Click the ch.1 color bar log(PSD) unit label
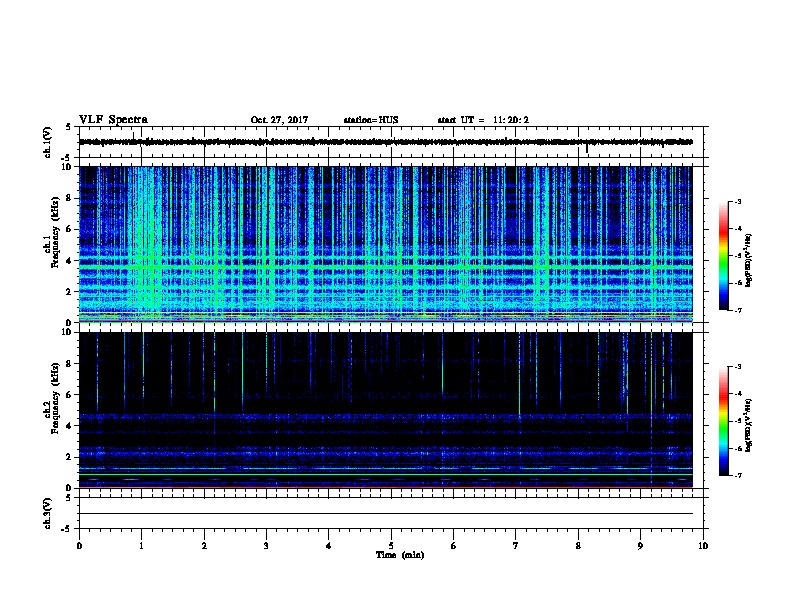The image size is (792, 612). click(749, 261)
